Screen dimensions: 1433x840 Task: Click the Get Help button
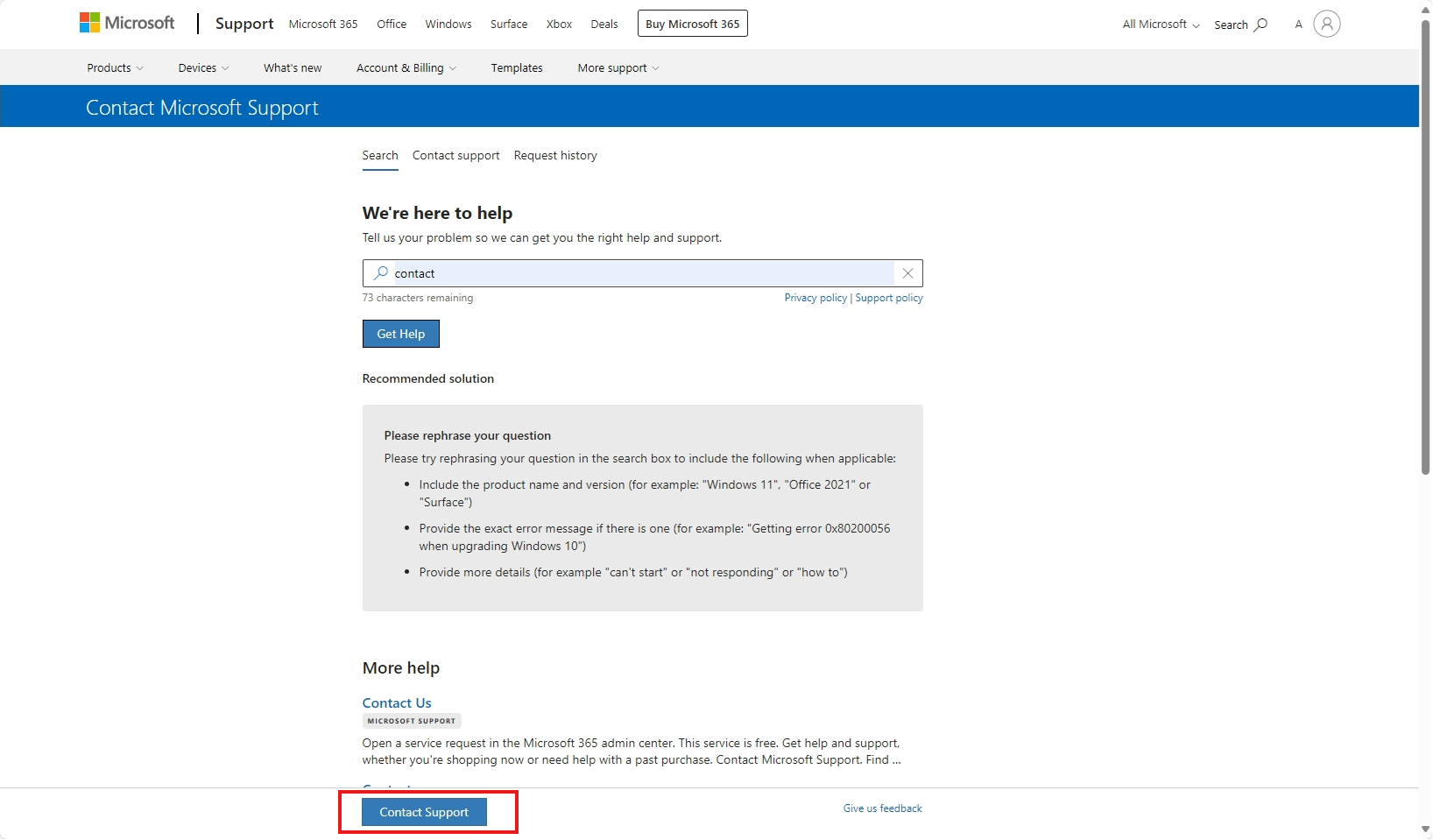pyautogui.click(x=401, y=334)
